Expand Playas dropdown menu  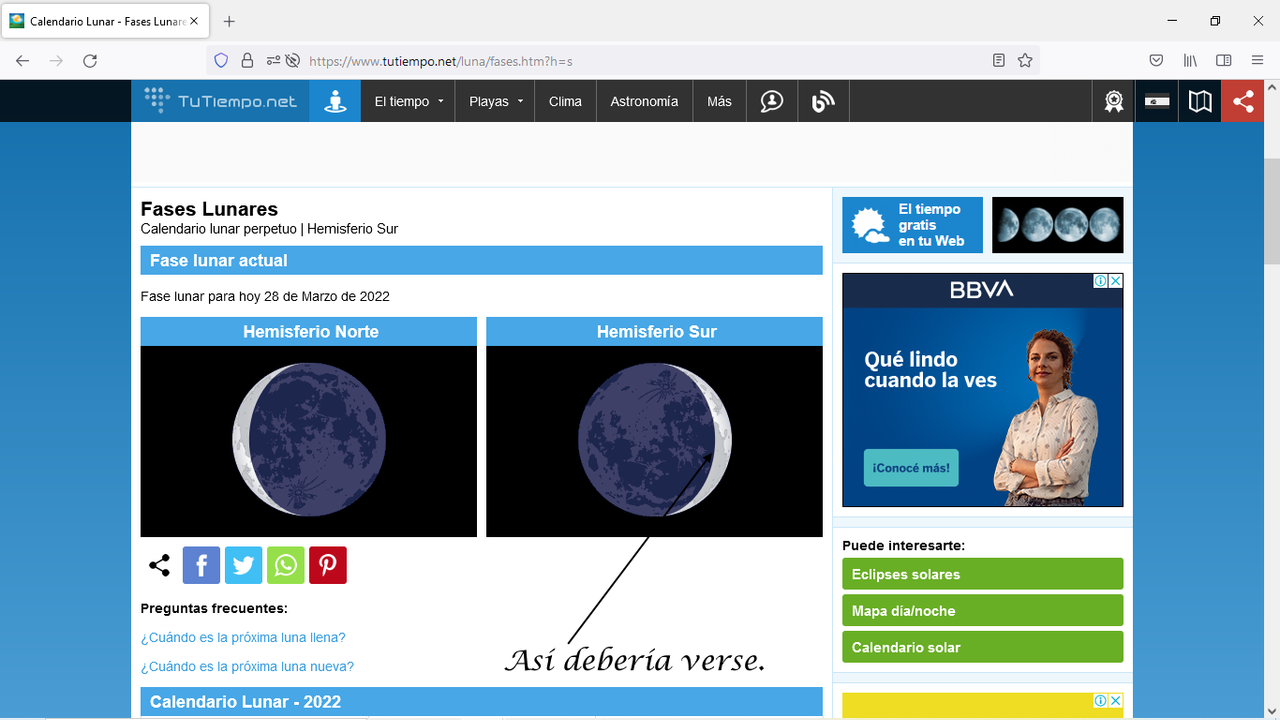pos(495,101)
